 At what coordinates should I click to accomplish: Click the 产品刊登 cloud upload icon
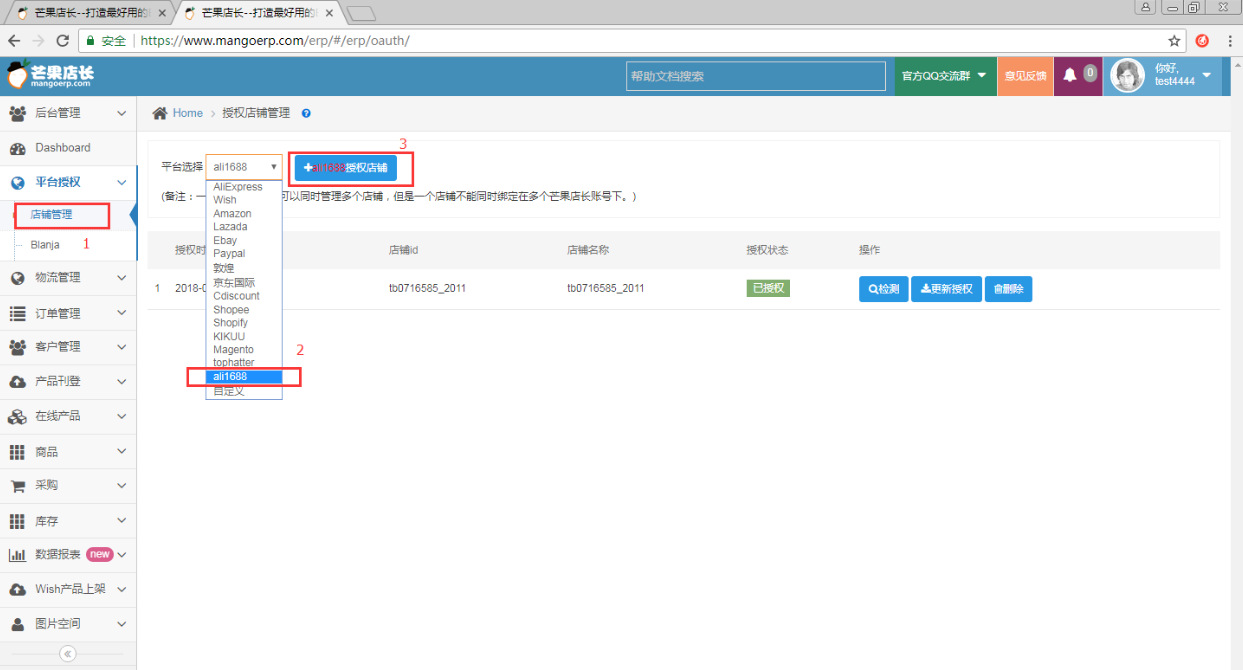coord(17,382)
